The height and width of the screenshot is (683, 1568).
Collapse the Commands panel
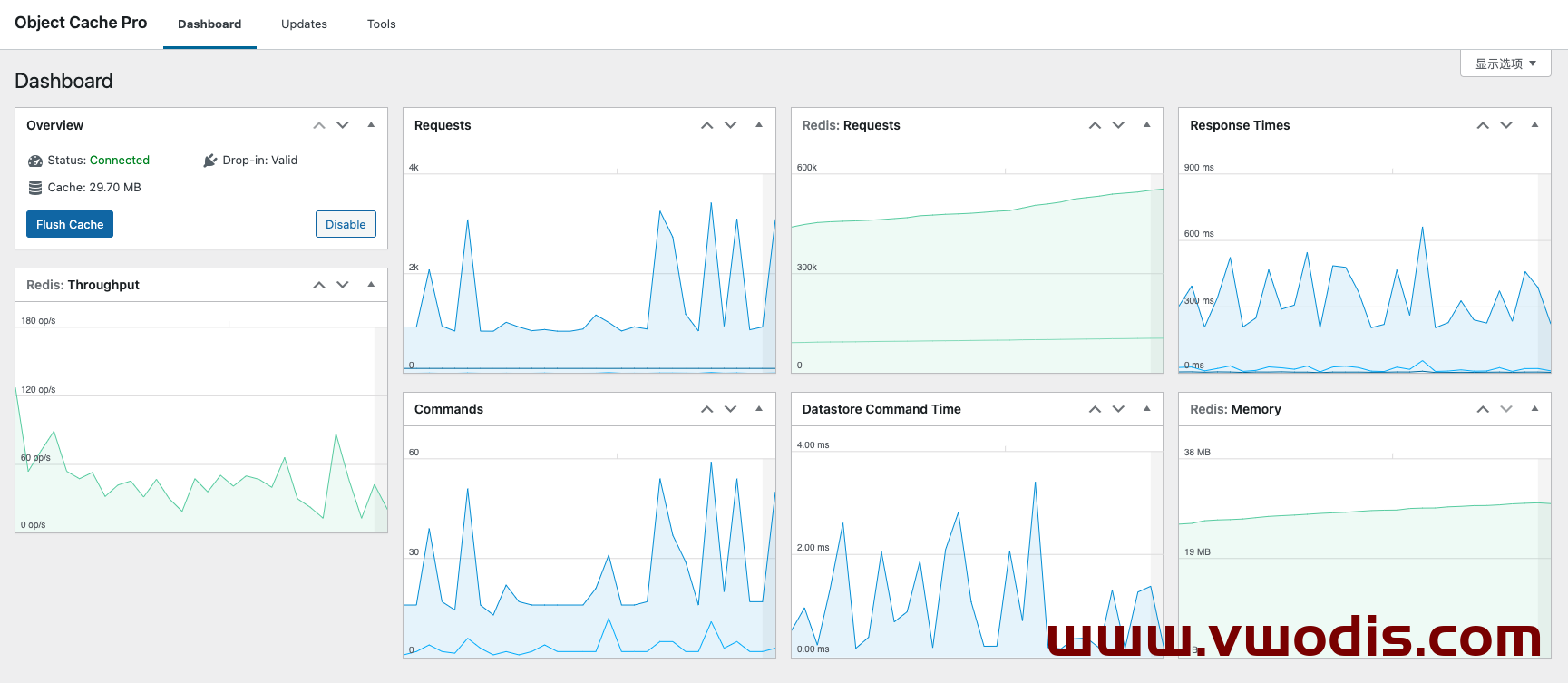pyautogui.click(x=759, y=409)
